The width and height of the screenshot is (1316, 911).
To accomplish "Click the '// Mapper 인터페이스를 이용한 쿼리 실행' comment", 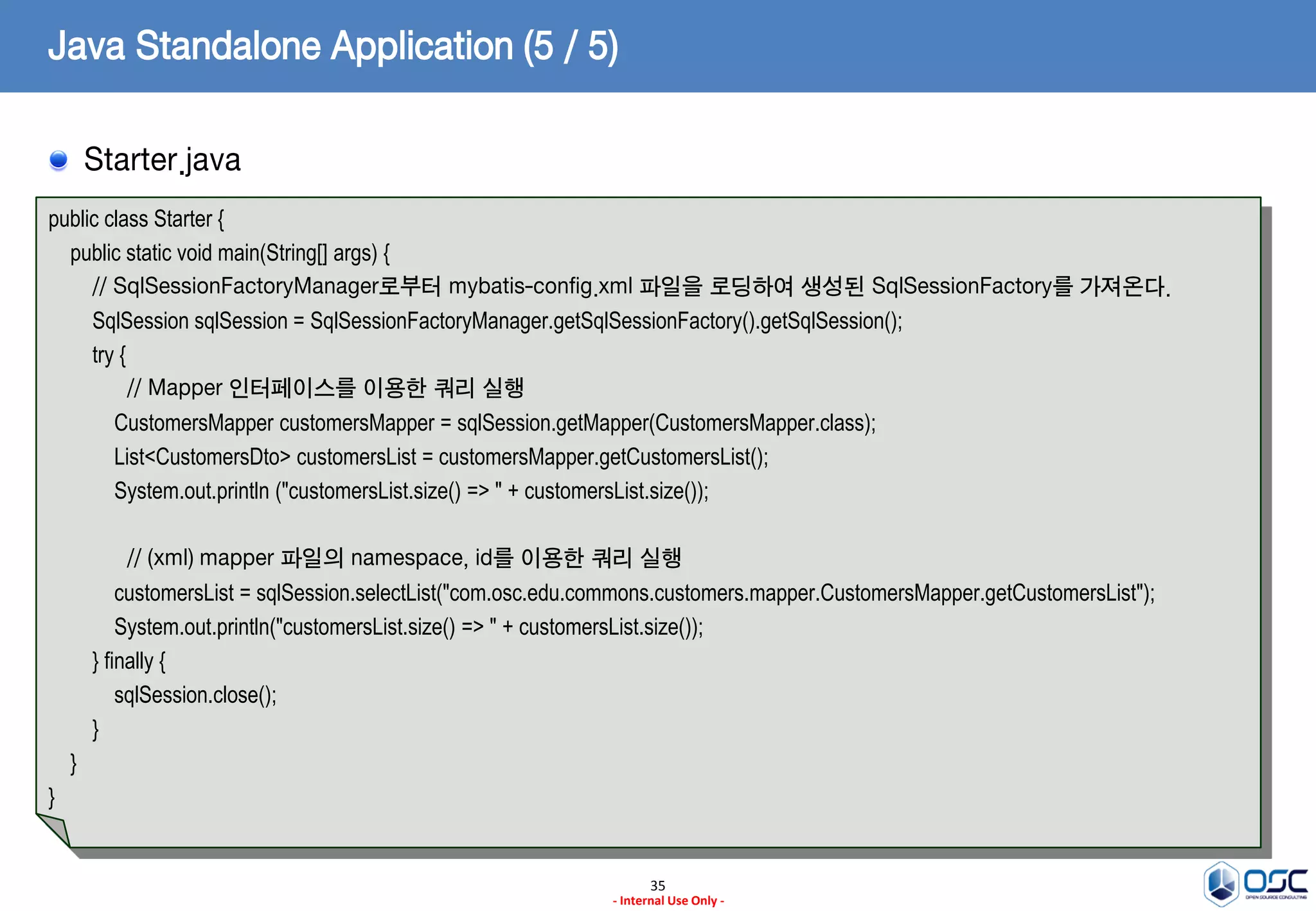I will [x=325, y=388].
